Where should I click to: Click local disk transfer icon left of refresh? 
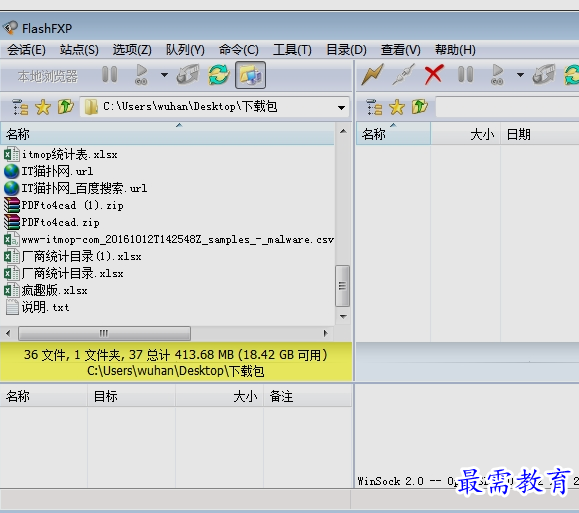[x=188, y=74]
